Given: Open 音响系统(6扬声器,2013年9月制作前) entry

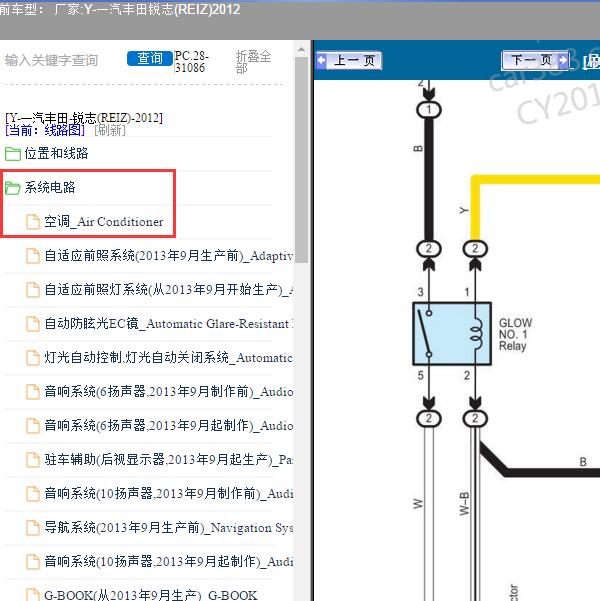Looking at the screenshot, I should tap(169, 391).
